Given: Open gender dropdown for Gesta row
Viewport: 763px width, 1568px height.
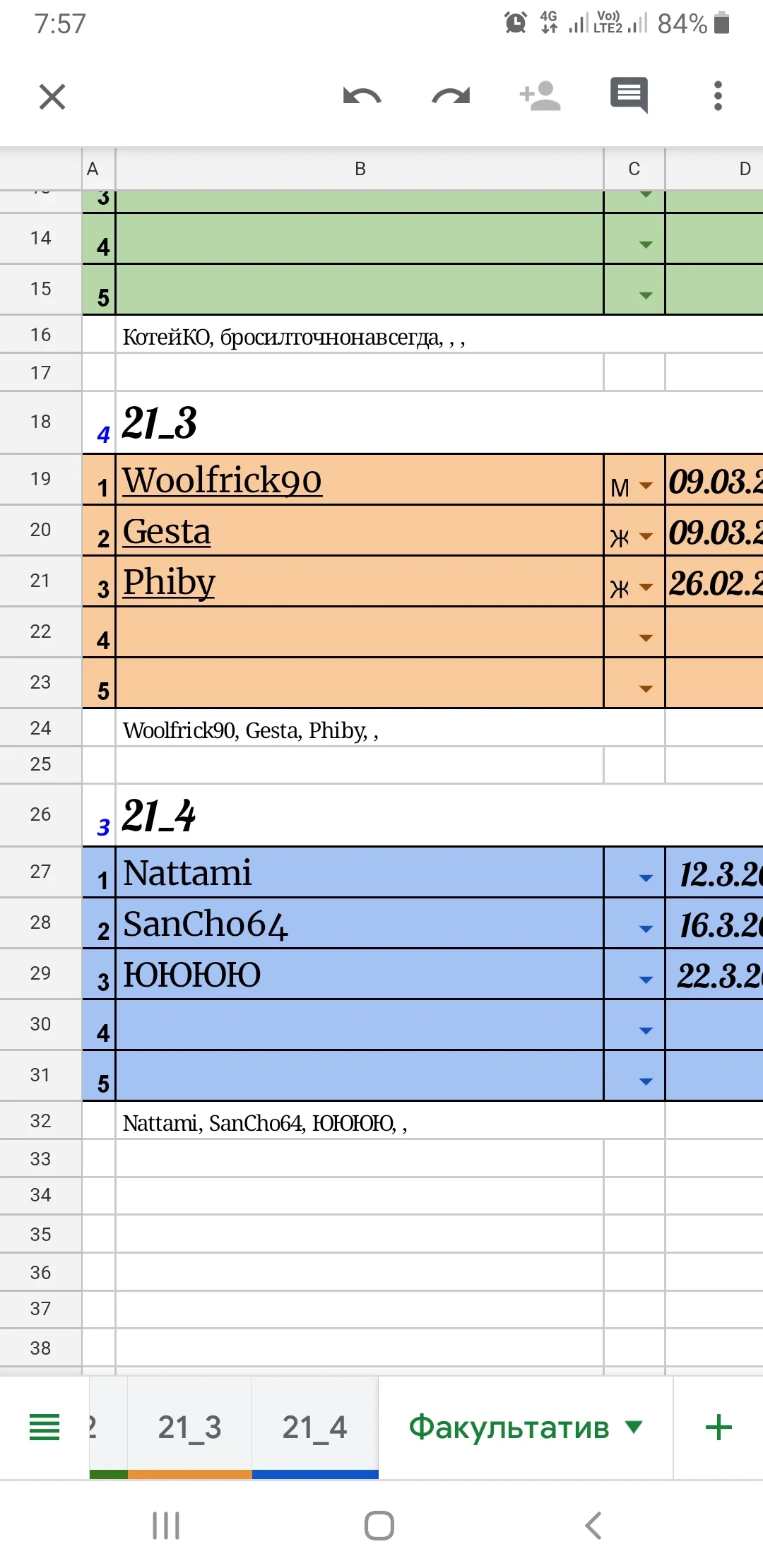Looking at the screenshot, I should [x=646, y=537].
